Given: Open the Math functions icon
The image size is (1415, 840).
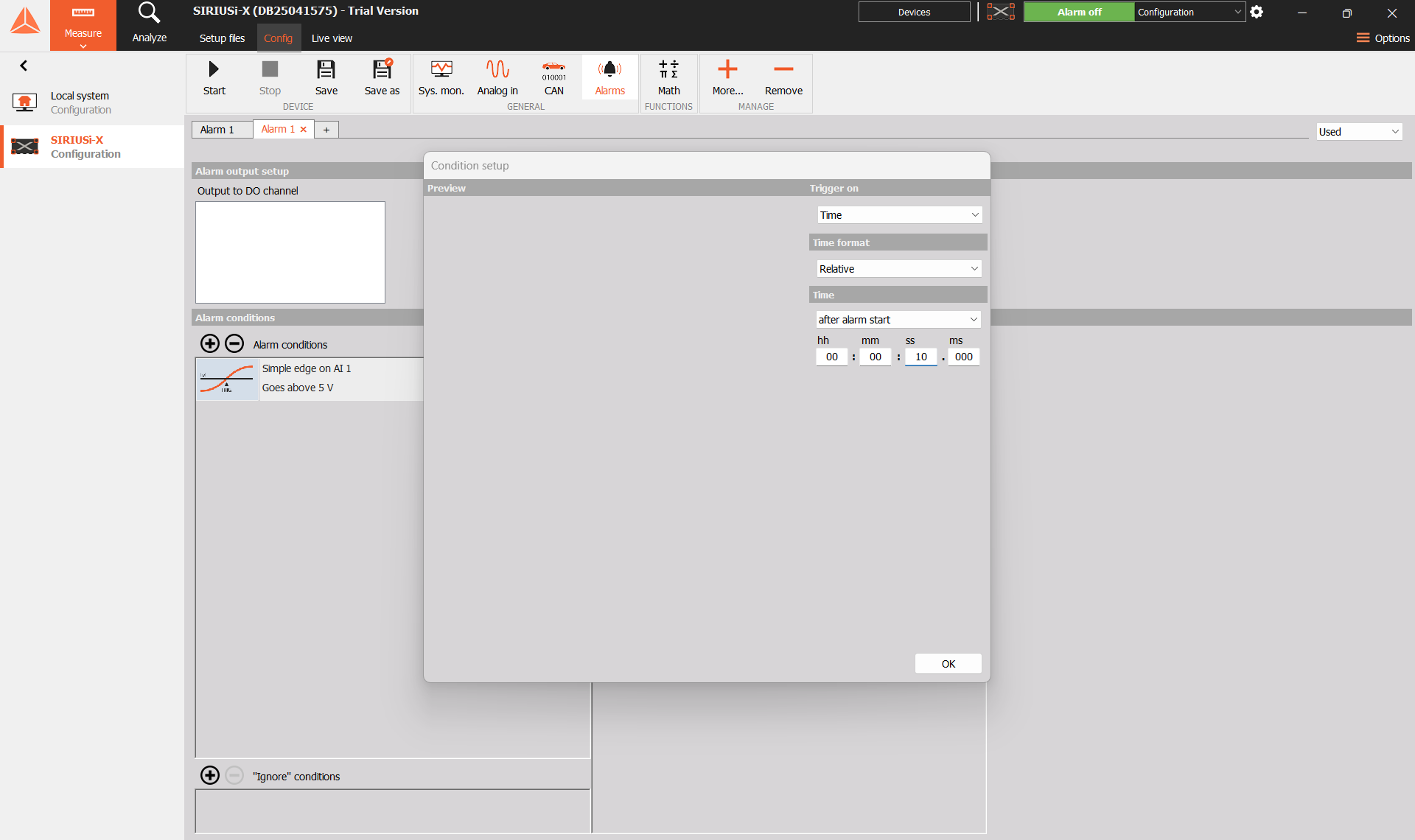Looking at the screenshot, I should 668,69.
